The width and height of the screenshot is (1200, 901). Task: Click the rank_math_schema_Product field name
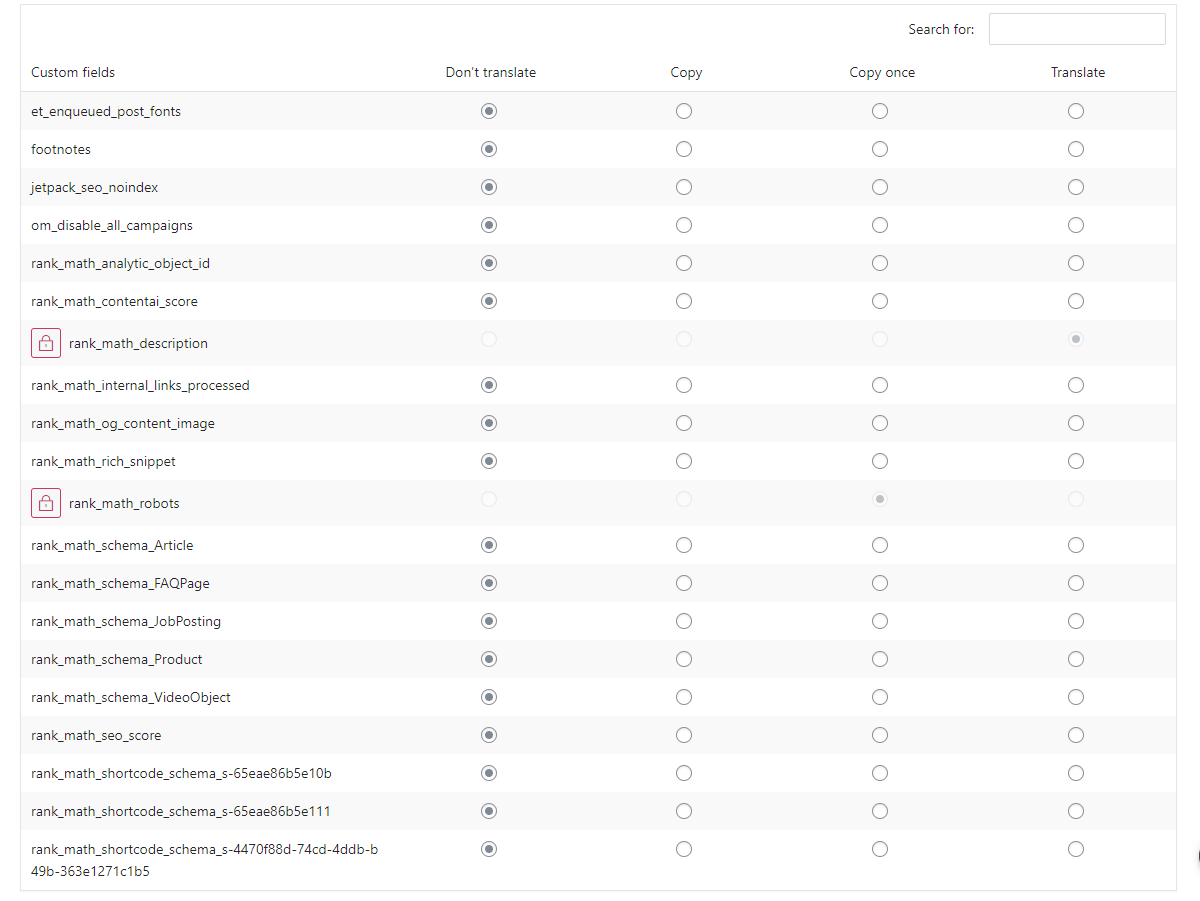click(117, 659)
